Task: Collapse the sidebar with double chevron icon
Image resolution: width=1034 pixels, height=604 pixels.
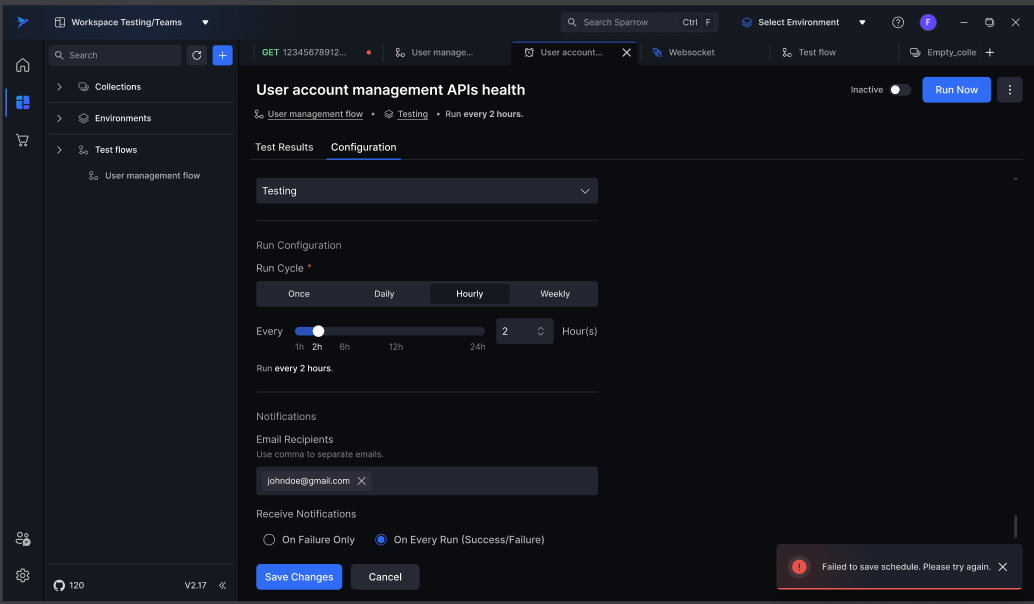Action: pyautogui.click(x=222, y=585)
